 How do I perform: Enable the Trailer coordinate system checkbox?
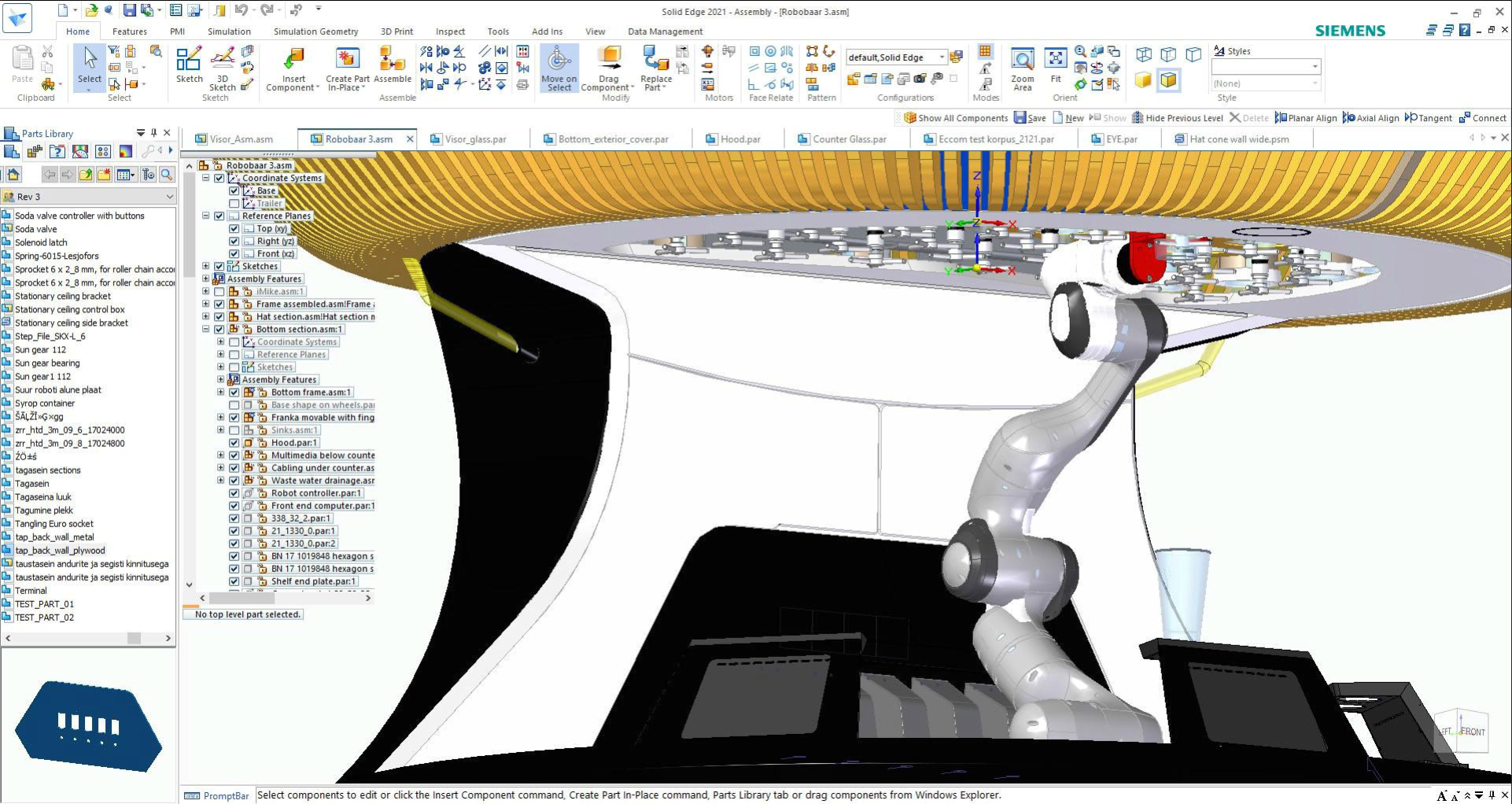(234, 204)
